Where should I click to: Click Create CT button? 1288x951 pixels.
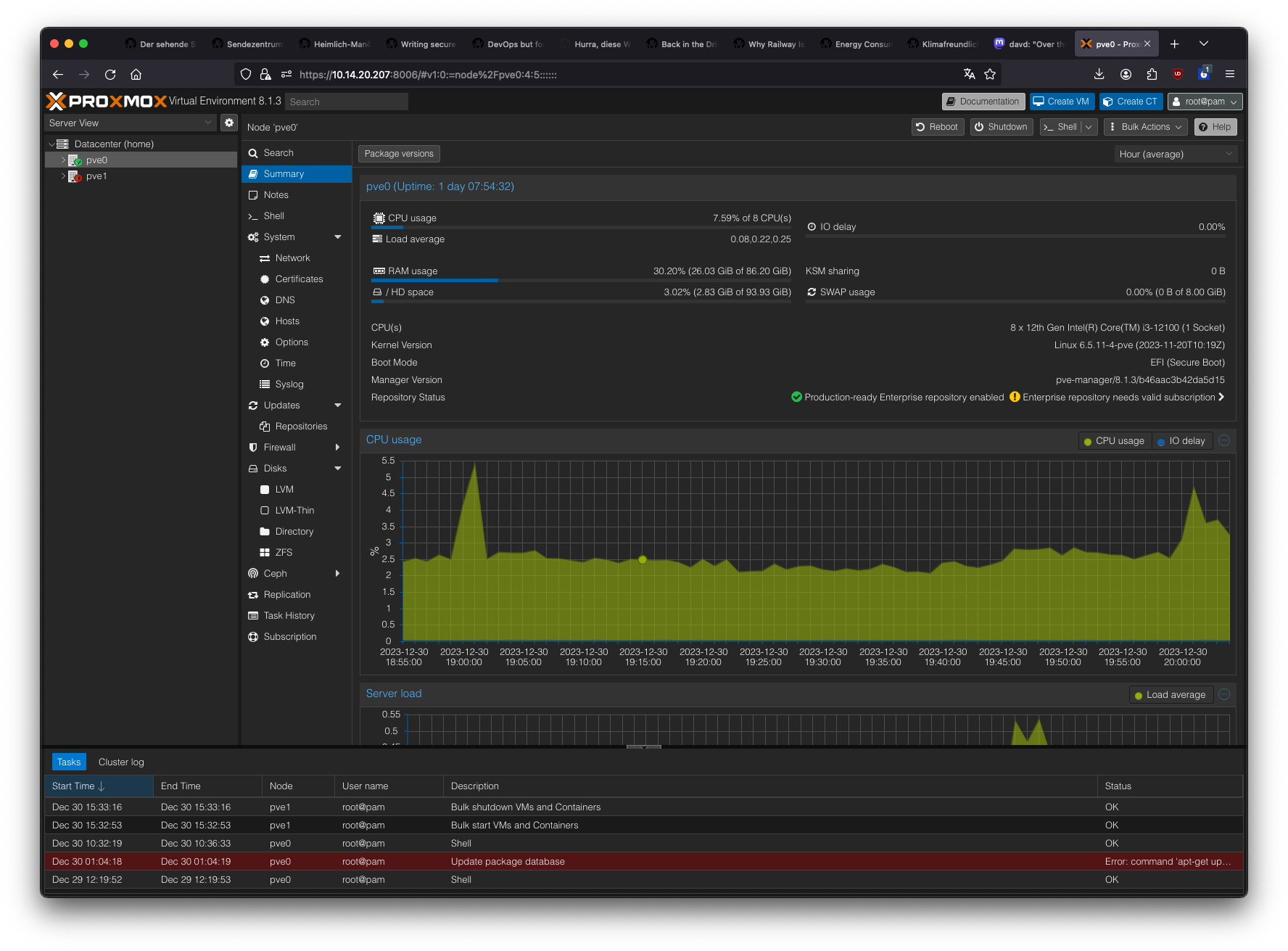[x=1131, y=102]
